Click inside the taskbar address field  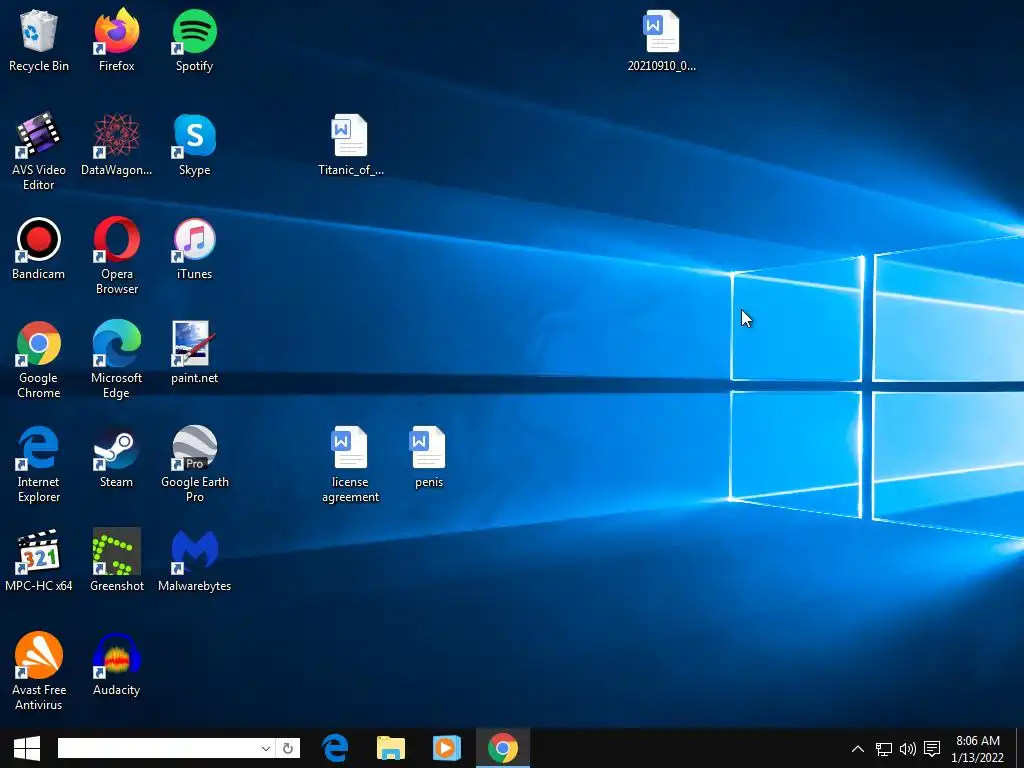coord(157,748)
